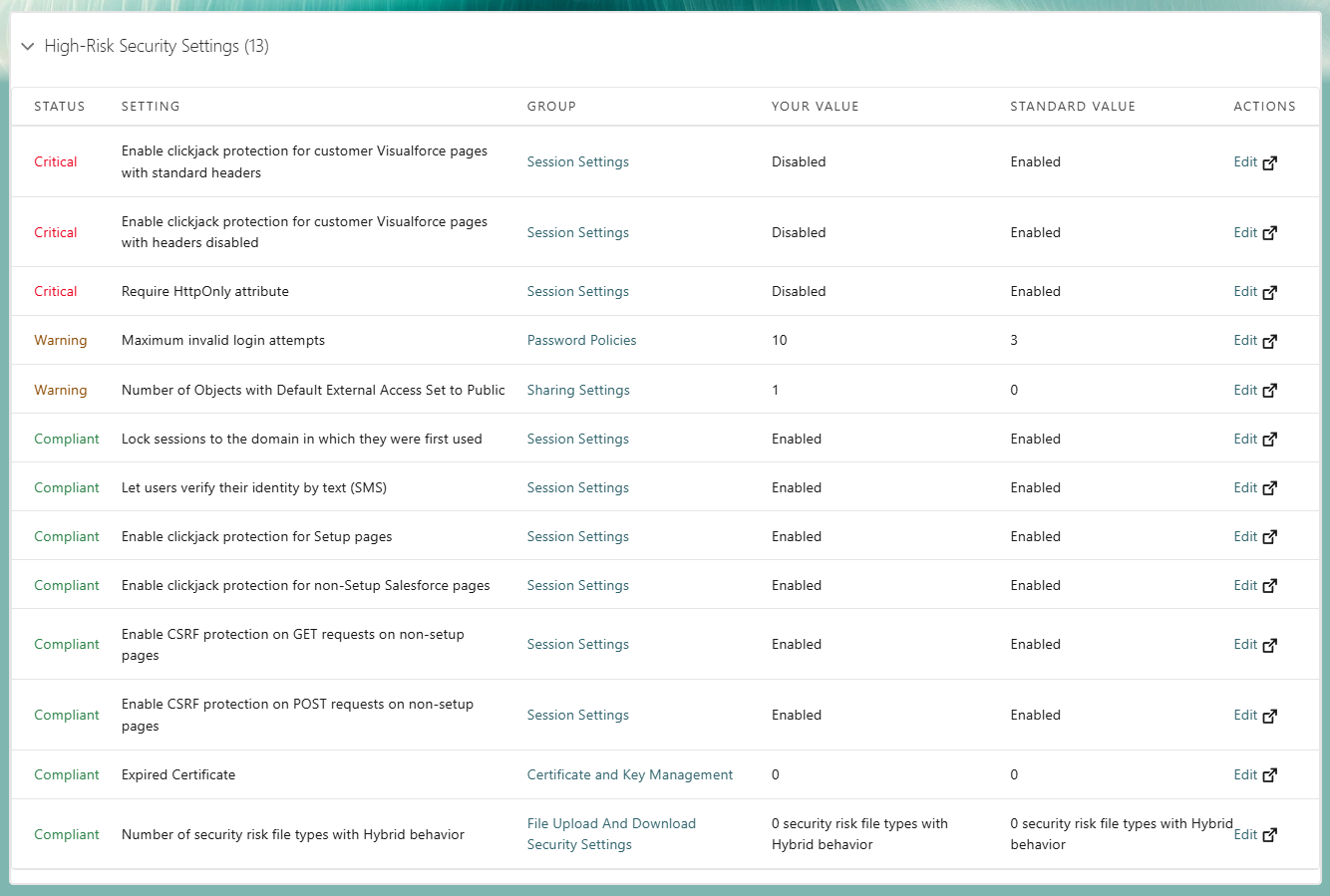The width and height of the screenshot is (1330, 896).
Task: Click Edit for clickjack protection with headers disabled
Action: point(1244,232)
